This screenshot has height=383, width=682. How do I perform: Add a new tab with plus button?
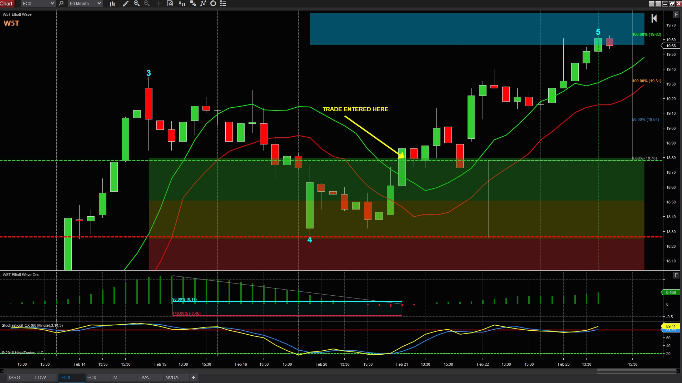click(x=194, y=377)
